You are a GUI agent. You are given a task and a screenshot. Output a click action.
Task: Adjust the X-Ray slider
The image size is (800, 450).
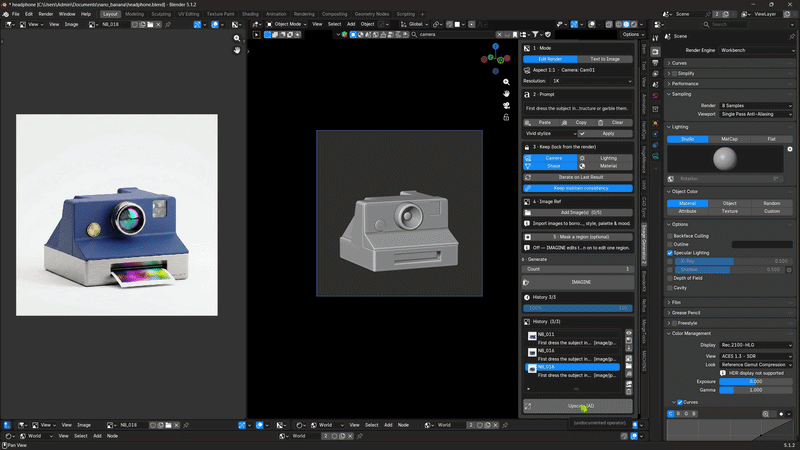pyautogui.click(x=731, y=261)
